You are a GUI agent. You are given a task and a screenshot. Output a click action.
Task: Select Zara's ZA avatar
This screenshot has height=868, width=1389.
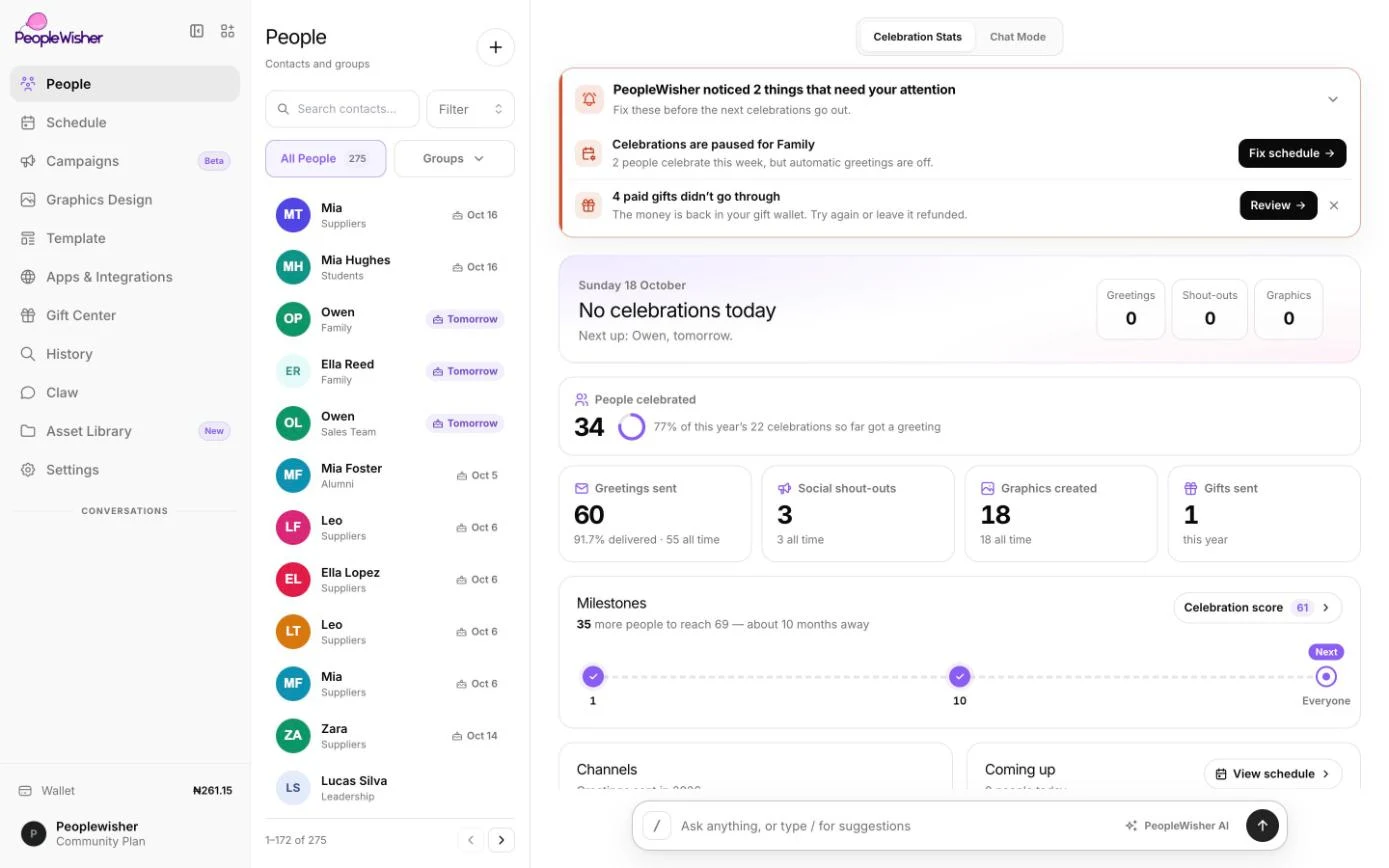[293, 735]
